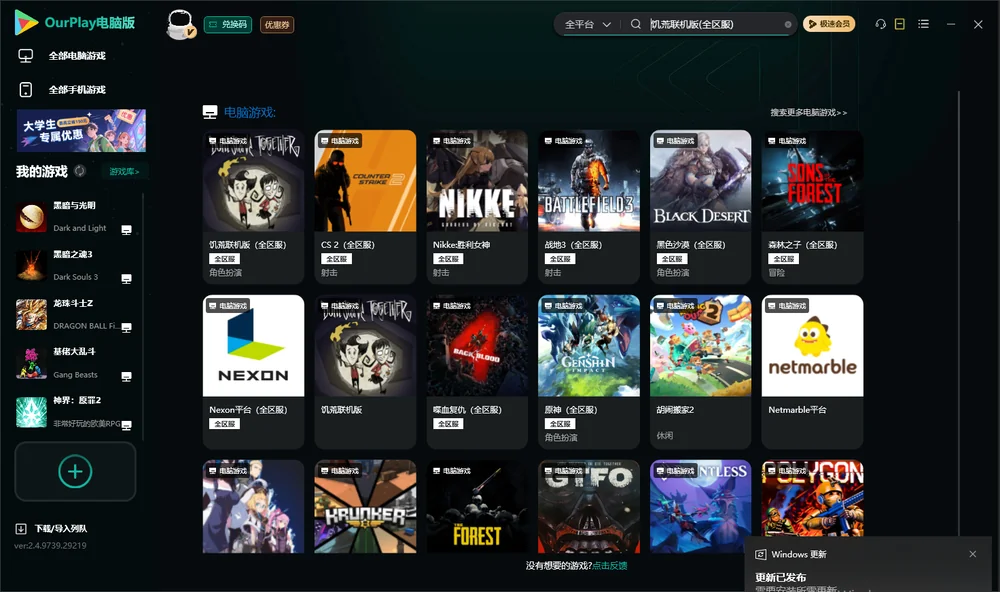
Task: Focus the game search input field
Action: coord(716,24)
